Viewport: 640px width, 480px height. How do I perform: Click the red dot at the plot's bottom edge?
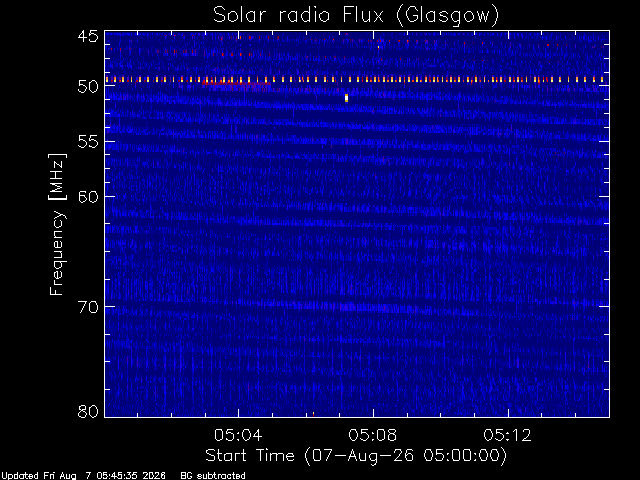coord(313,414)
